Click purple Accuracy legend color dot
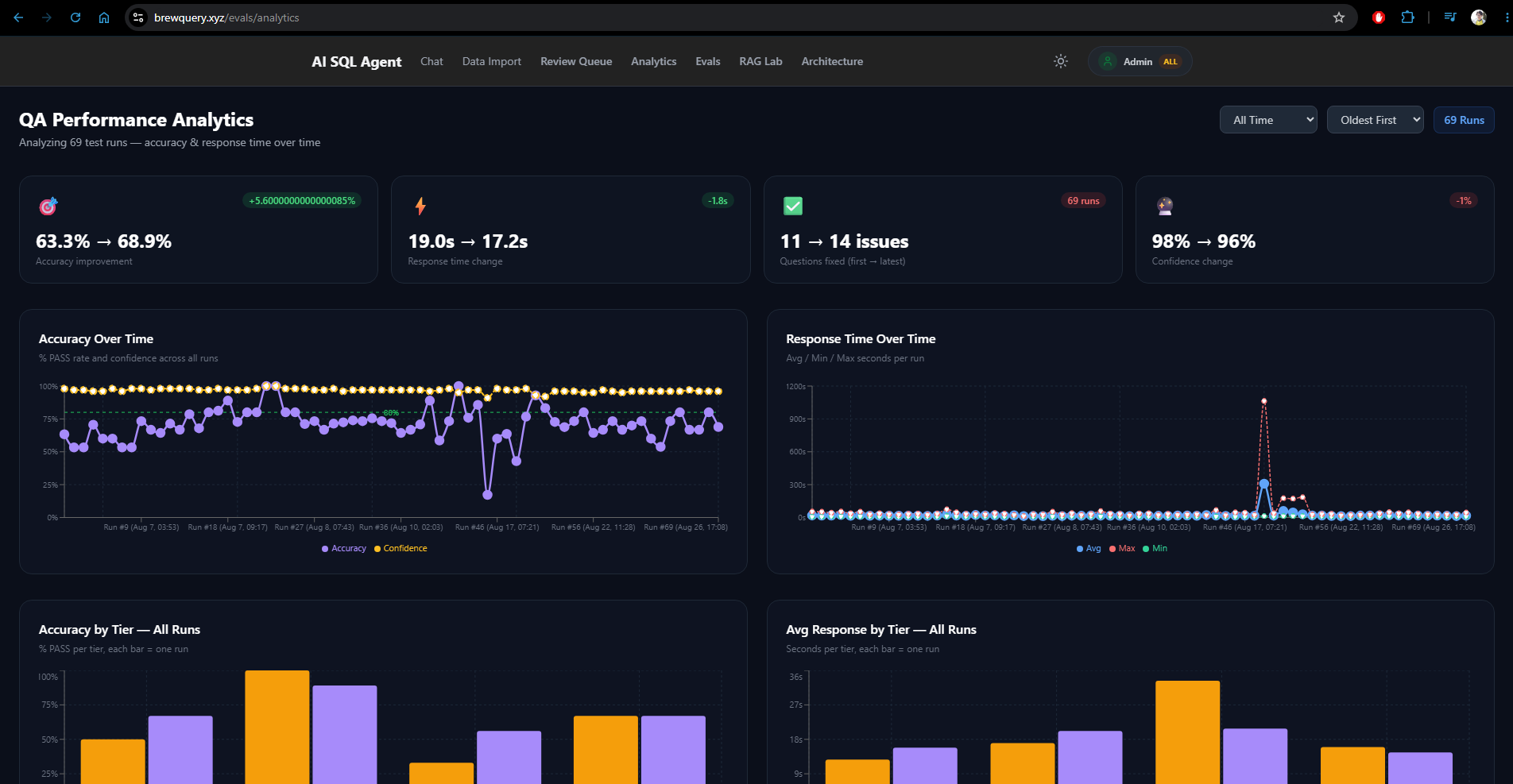Screen dimensions: 1513x784 tap(325, 549)
